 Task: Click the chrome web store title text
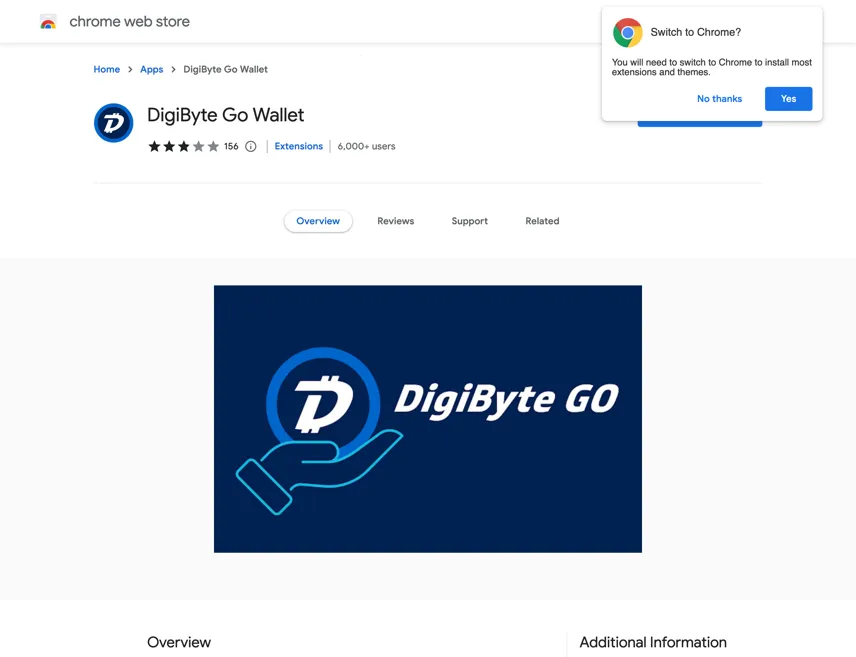(129, 22)
